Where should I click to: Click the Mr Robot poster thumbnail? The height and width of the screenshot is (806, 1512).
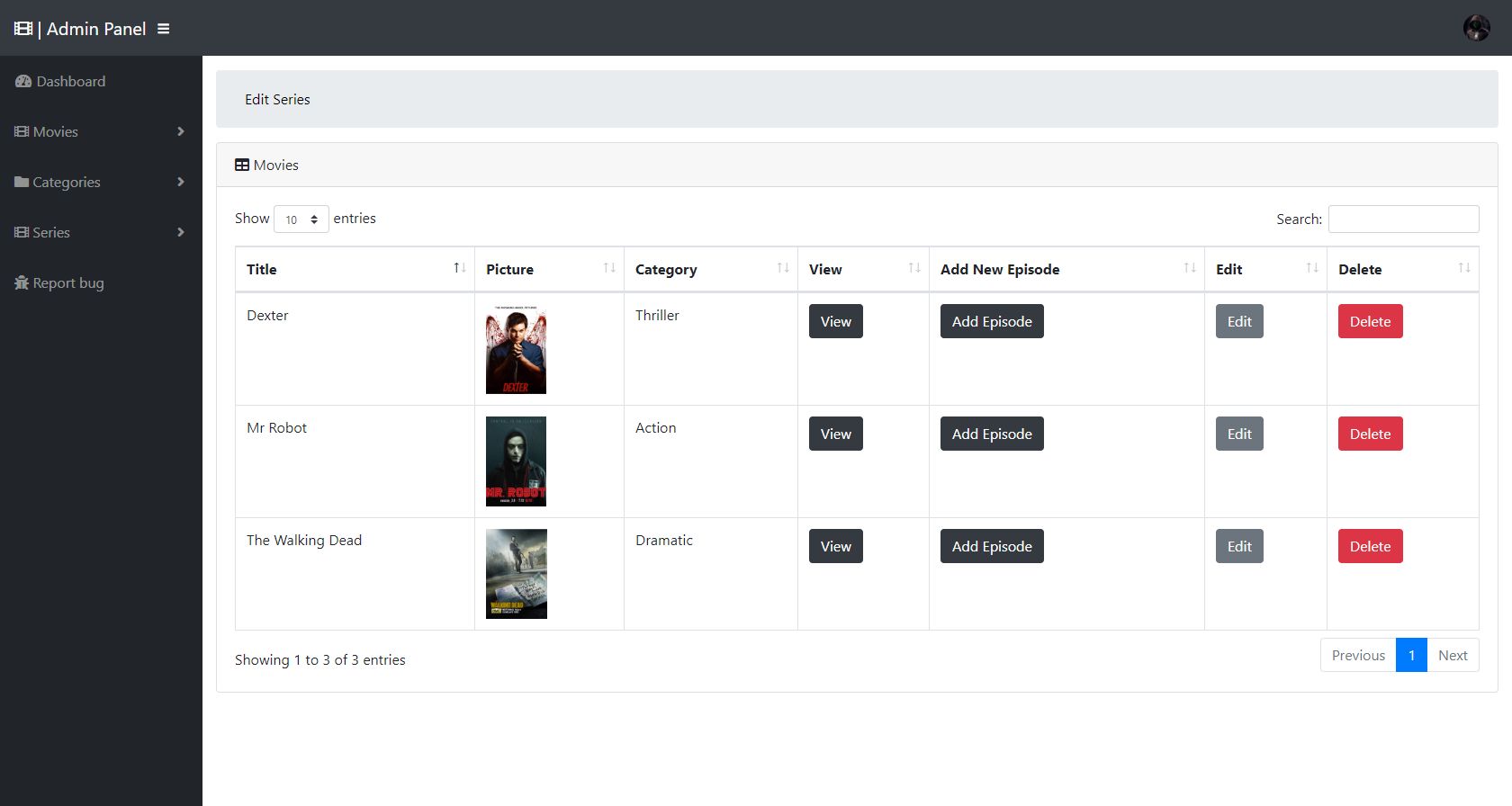click(516, 461)
